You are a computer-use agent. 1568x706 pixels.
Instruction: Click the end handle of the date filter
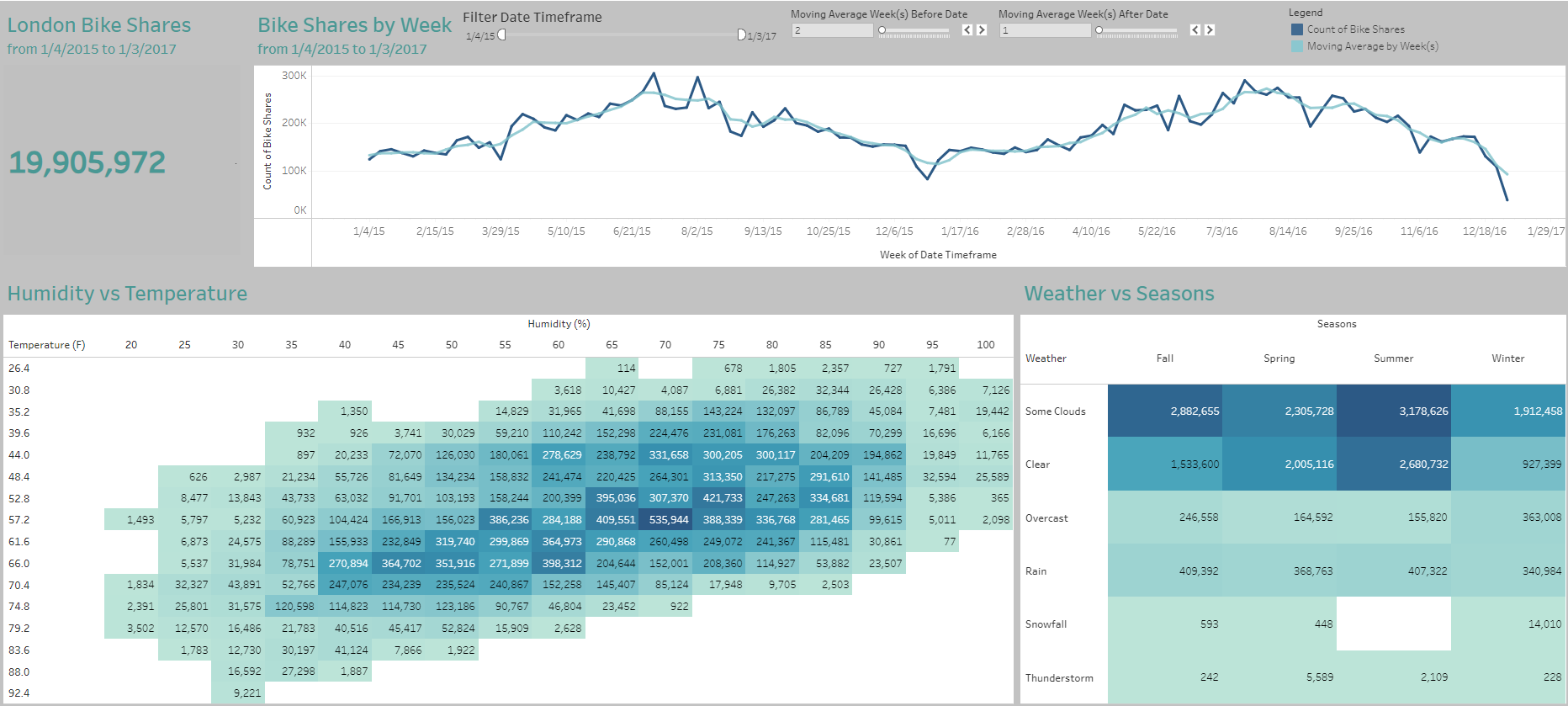point(741,35)
